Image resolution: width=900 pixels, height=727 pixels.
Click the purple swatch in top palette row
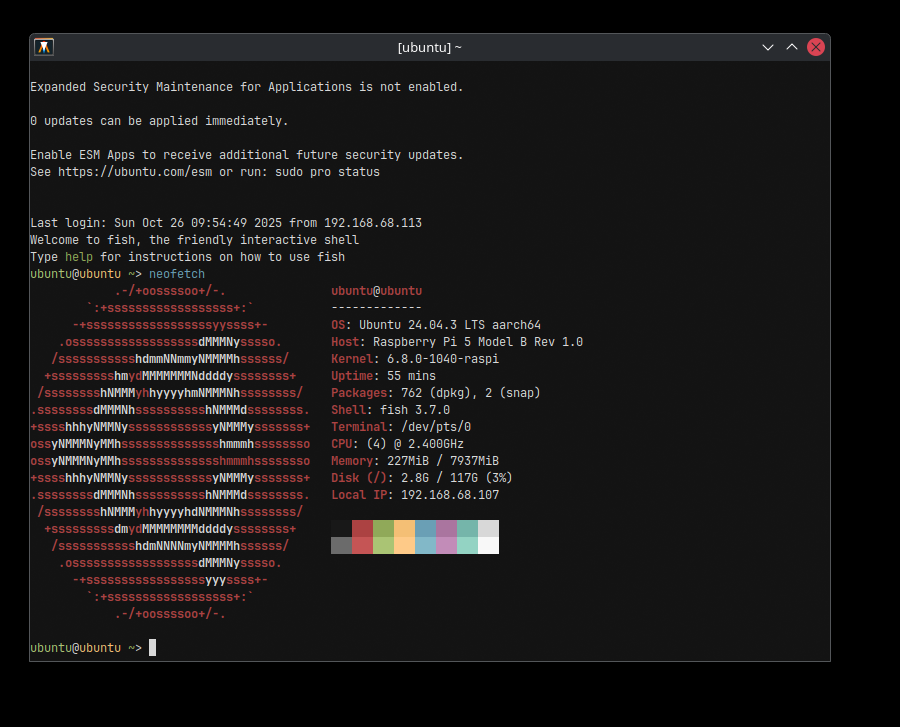pos(447,528)
